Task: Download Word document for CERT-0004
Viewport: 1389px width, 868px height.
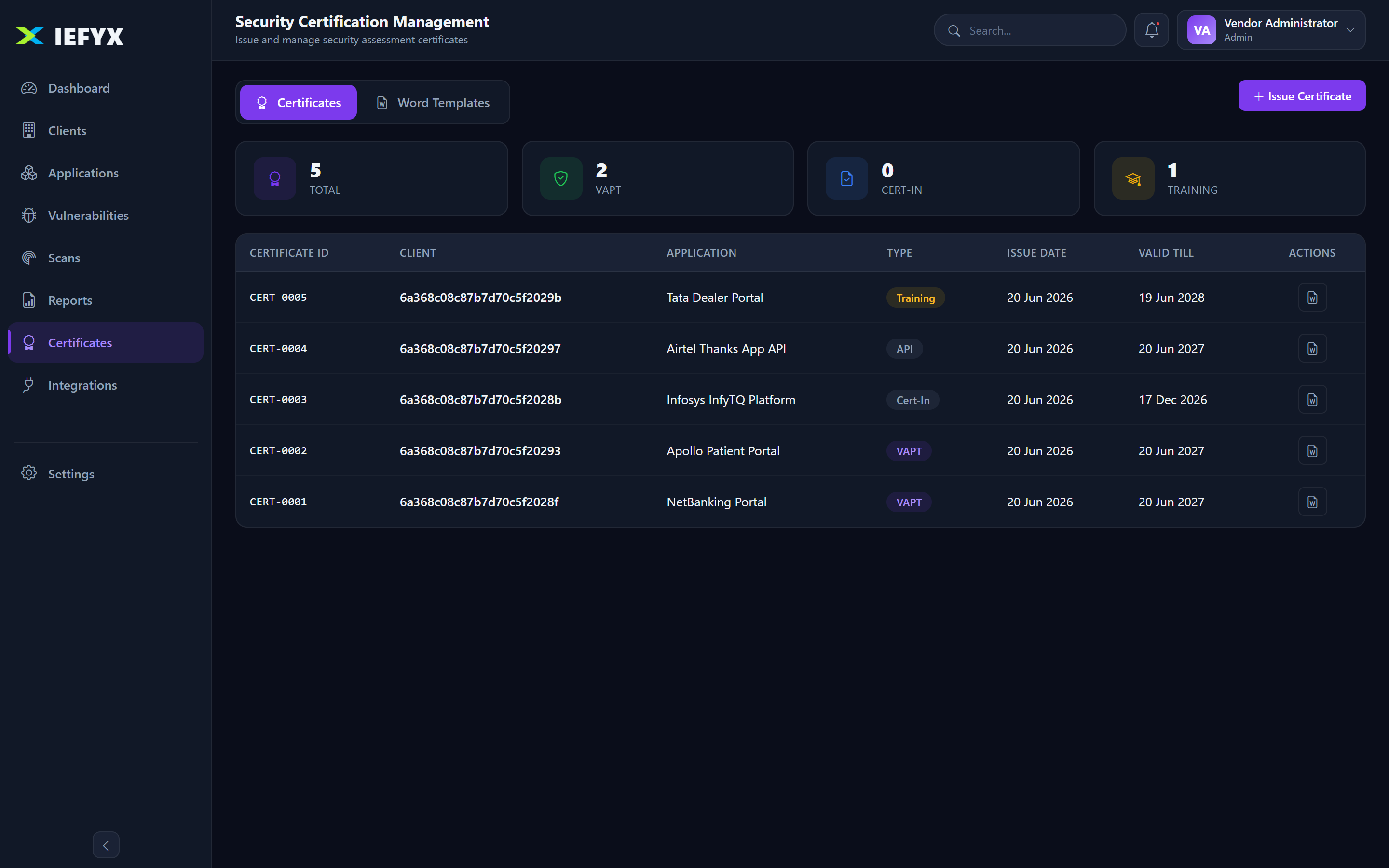Action: [x=1312, y=349]
